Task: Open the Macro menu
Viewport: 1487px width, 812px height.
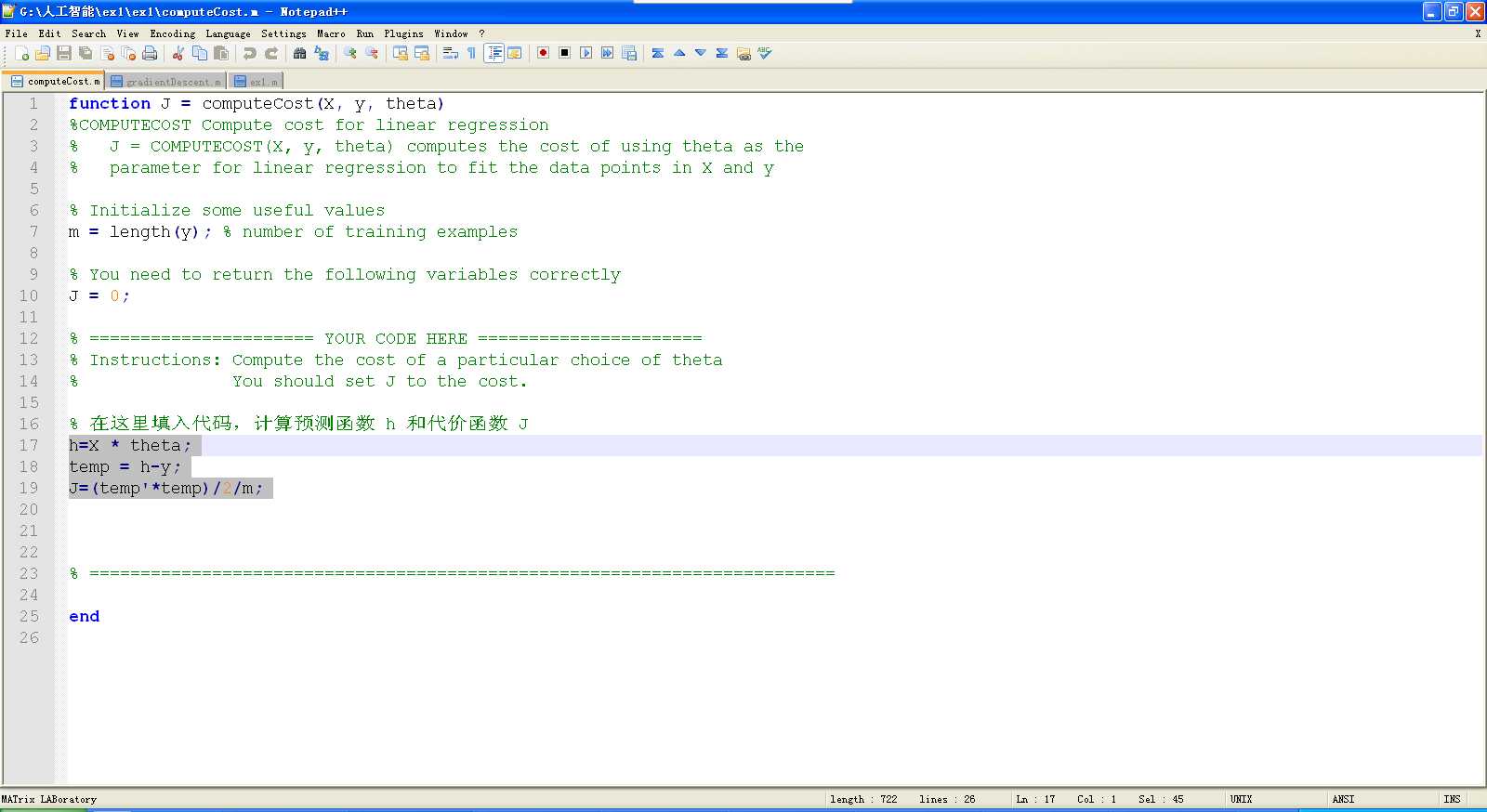Action: (x=331, y=33)
